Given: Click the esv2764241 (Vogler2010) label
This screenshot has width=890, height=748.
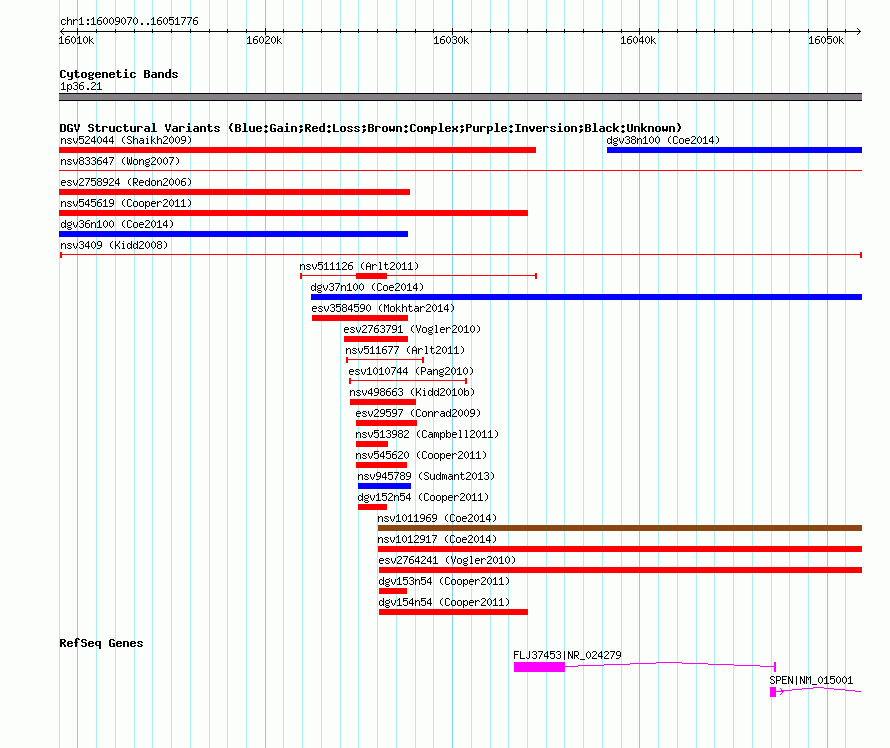Looking at the screenshot, I should 447,560.
